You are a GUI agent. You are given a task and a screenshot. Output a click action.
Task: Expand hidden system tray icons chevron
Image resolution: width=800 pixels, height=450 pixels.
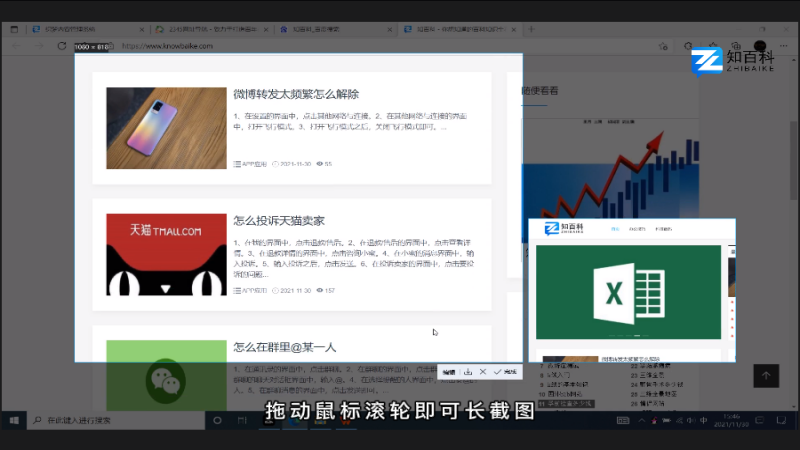click(641, 420)
